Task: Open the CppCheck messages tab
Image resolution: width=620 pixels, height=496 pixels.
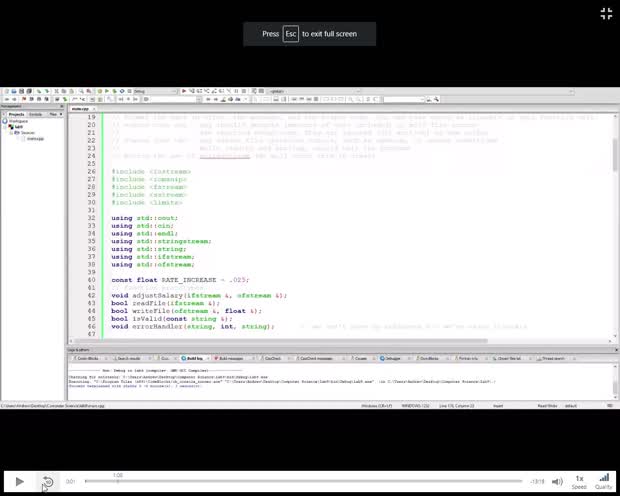Action: click(316, 358)
